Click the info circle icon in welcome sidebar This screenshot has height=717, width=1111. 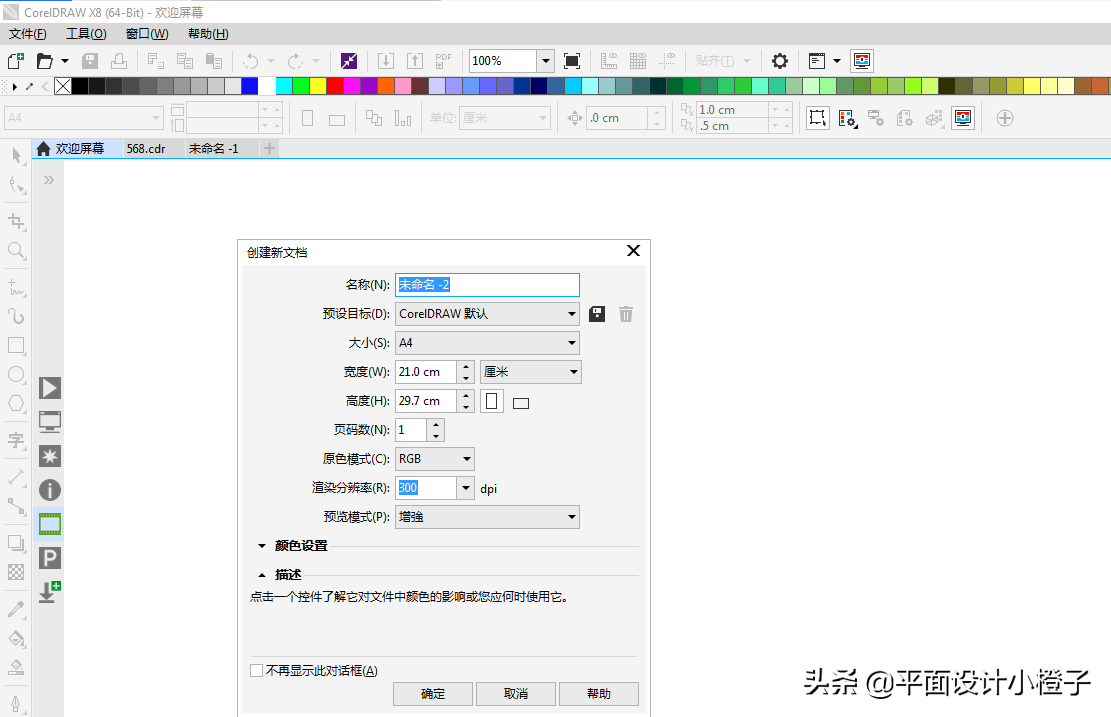pos(50,490)
